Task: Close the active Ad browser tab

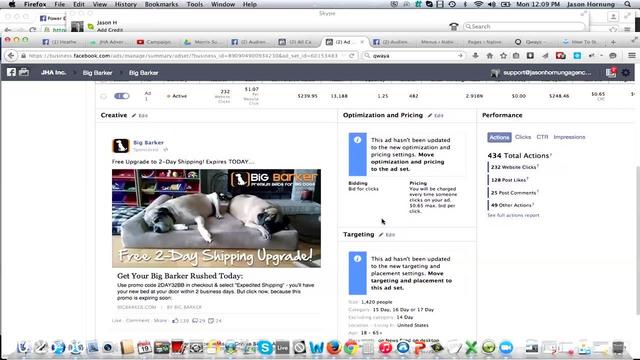Action: (362, 42)
